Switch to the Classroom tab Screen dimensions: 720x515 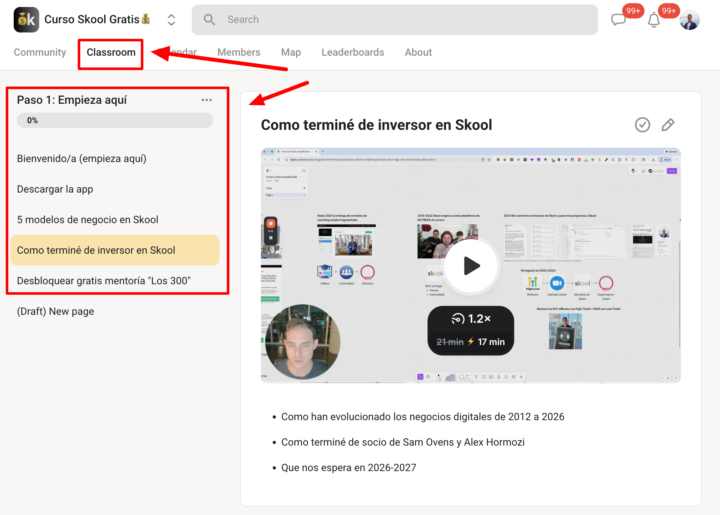tap(111, 52)
